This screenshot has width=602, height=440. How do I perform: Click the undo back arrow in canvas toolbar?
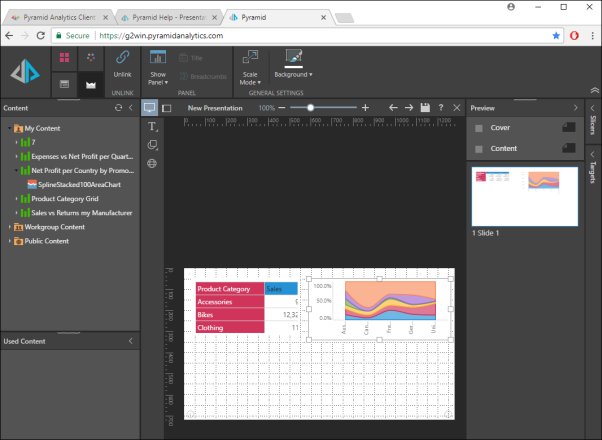click(x=393, y=107)
